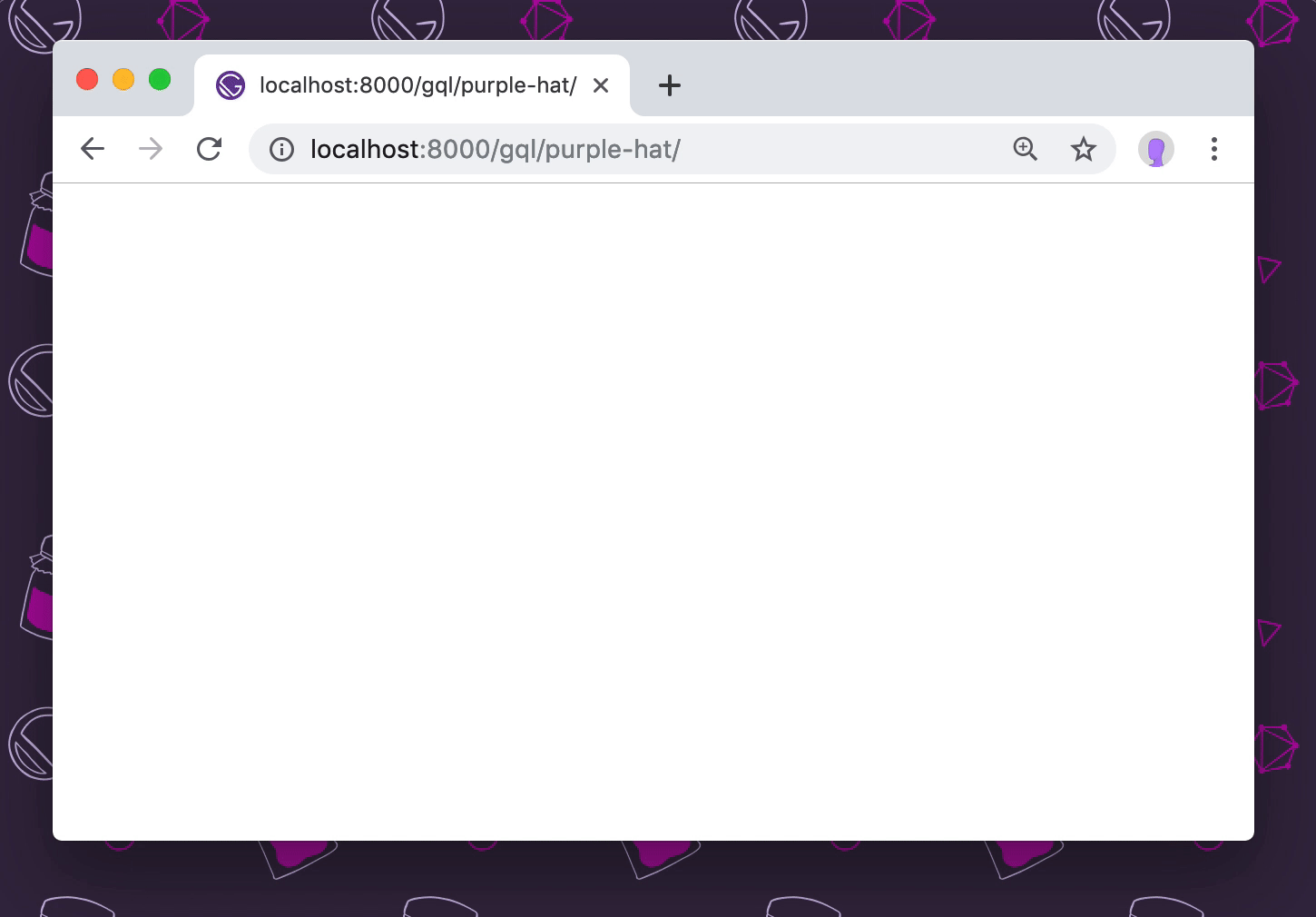
Task: Open the three-dot browser menu
Action: pyautogui.click(x=1213, y=148)
